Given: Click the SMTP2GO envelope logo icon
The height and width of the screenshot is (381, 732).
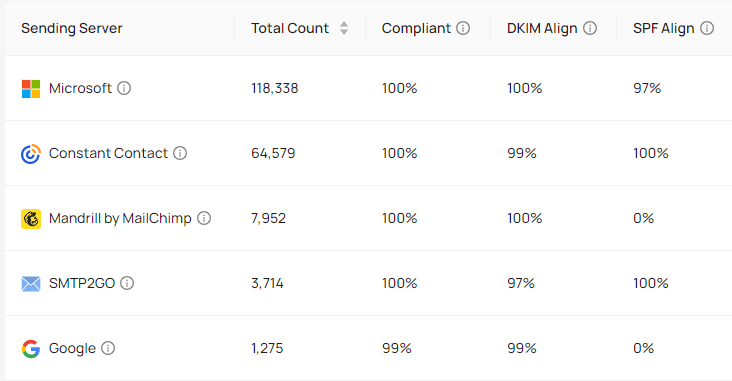Looking at the screenshot, I should [x=31, y=283].
